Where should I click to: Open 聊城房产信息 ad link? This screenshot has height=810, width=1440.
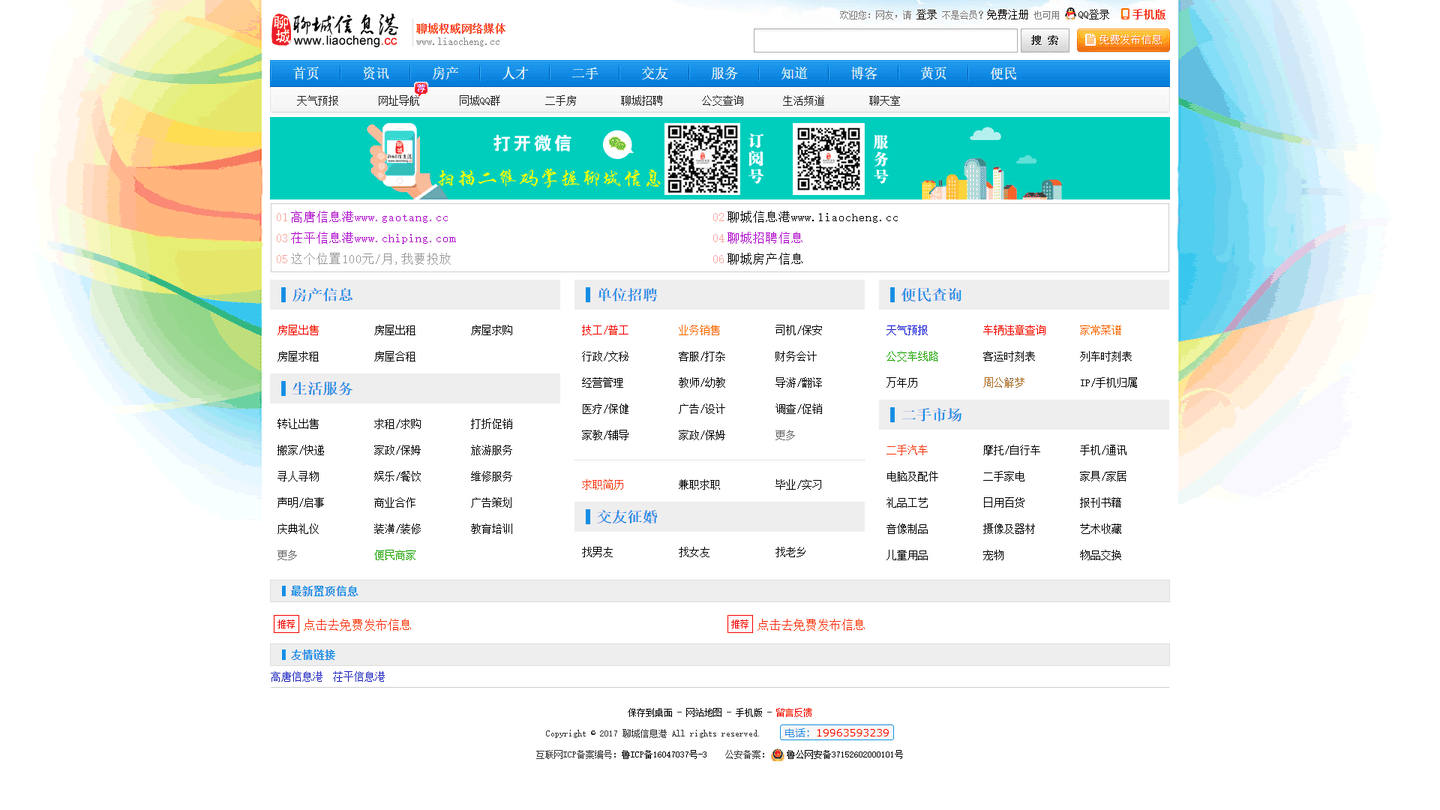pyautogui.click(x=765, y=259)
